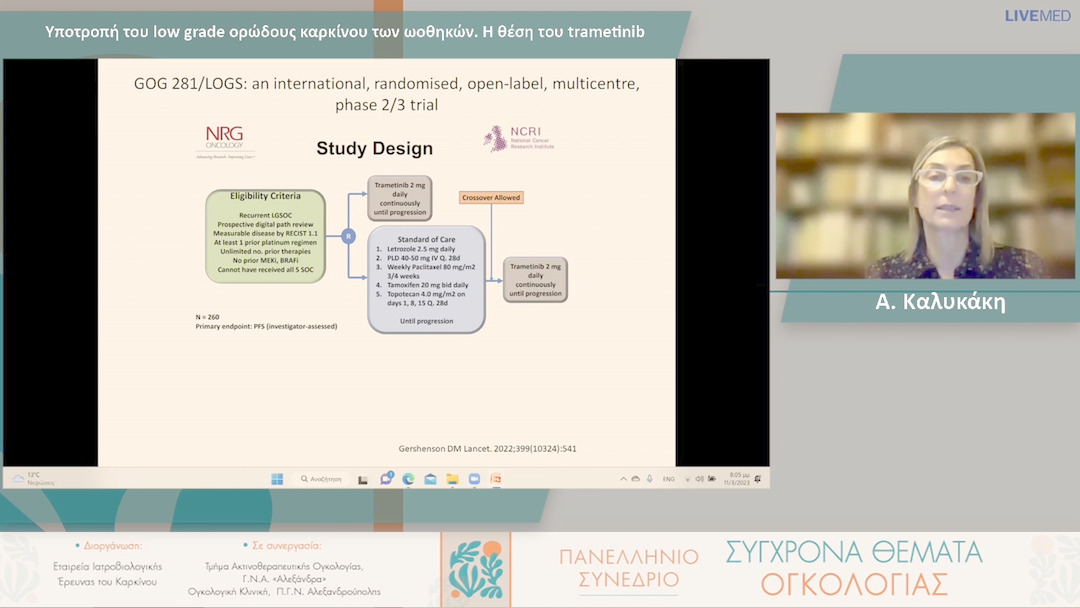This screenshot has height=608, width=1080.
Task: Click the NRG Oncology logo on the slide
Action: coord(225,142)
